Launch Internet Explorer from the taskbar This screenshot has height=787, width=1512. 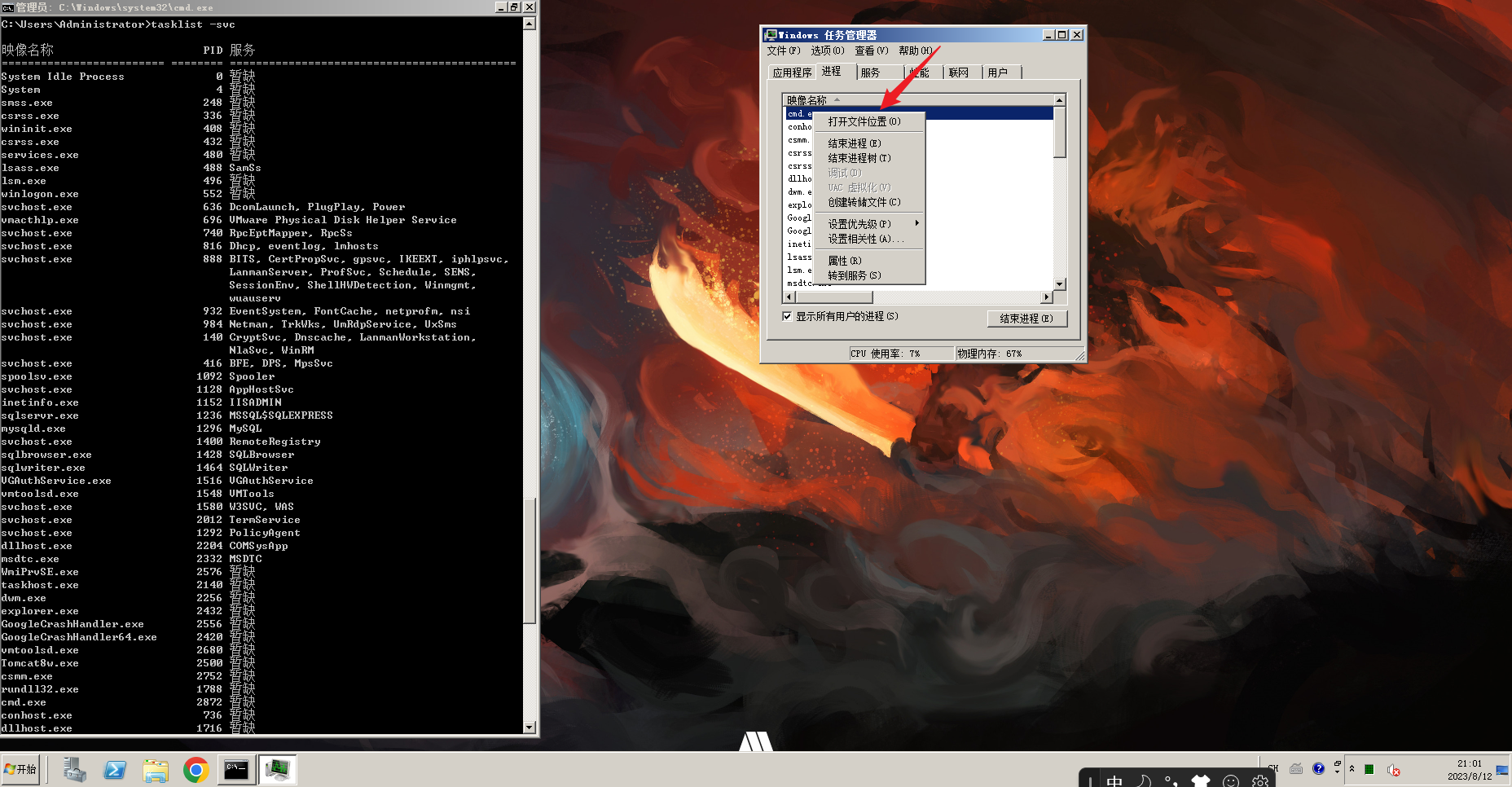pyautogui.click(x=115, y=769)
